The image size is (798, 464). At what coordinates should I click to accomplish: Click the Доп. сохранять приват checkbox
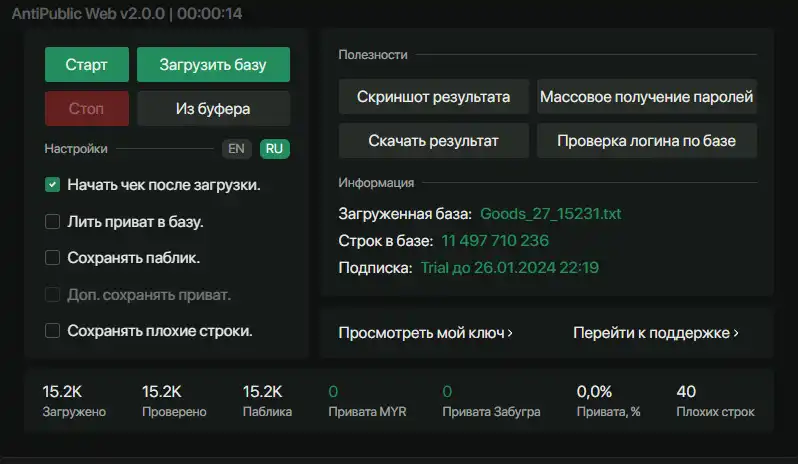pos(53,295)
